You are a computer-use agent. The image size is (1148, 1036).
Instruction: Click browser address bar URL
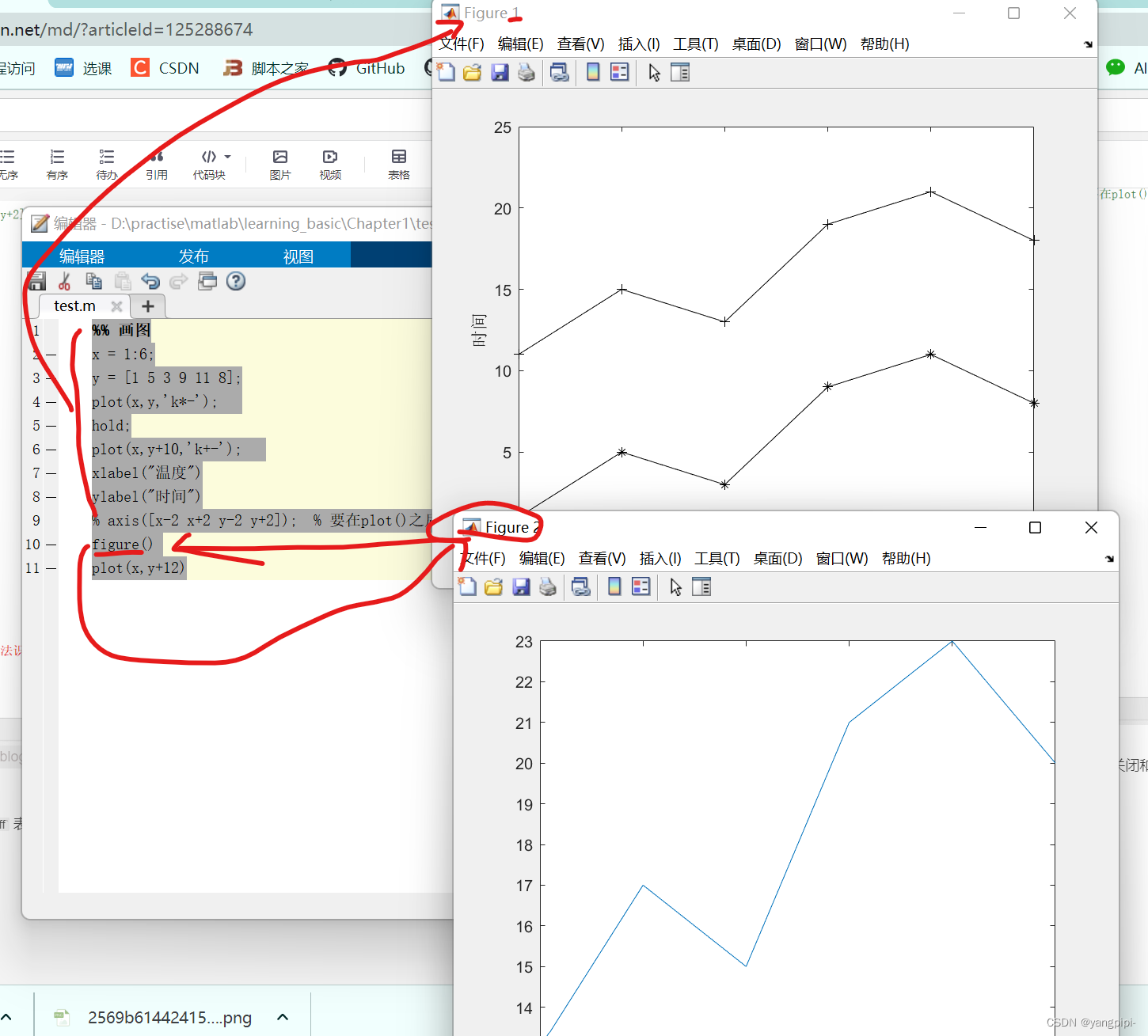pyautogui.click(x=127, y=30)
